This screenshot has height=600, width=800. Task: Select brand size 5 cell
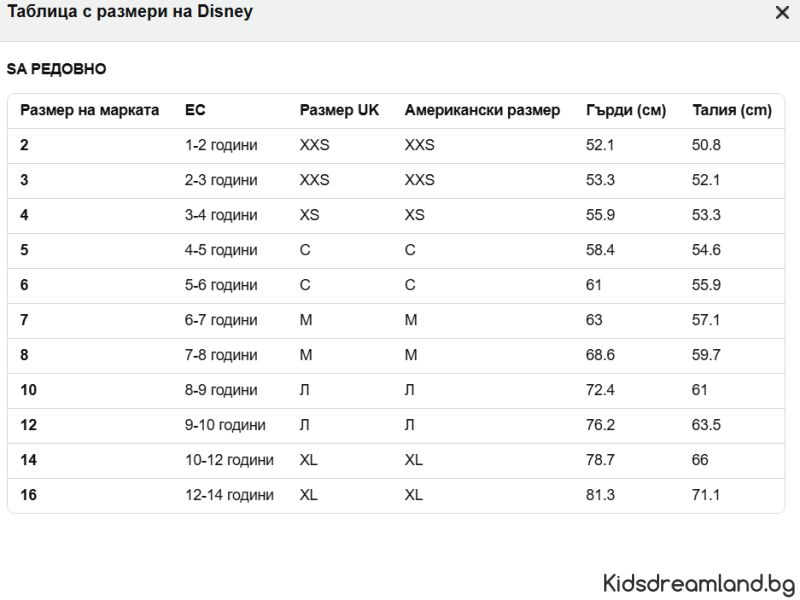tap(25, 250)
